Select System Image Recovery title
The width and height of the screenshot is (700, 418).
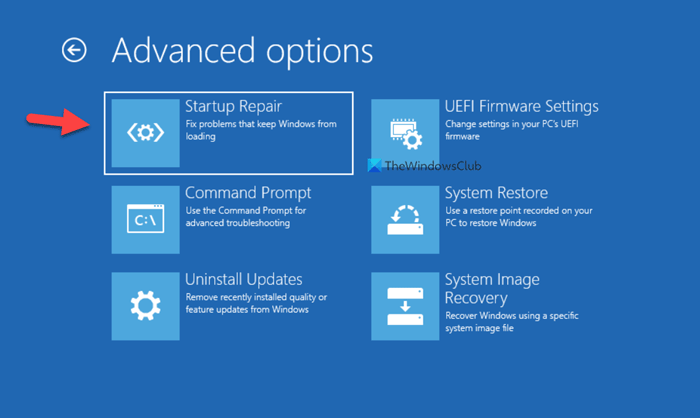(492, 288)
